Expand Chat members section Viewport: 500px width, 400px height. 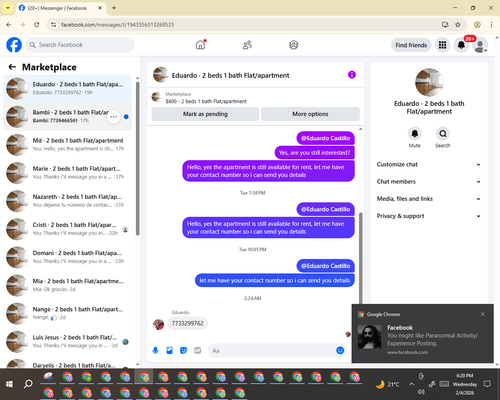pos(429,182)
